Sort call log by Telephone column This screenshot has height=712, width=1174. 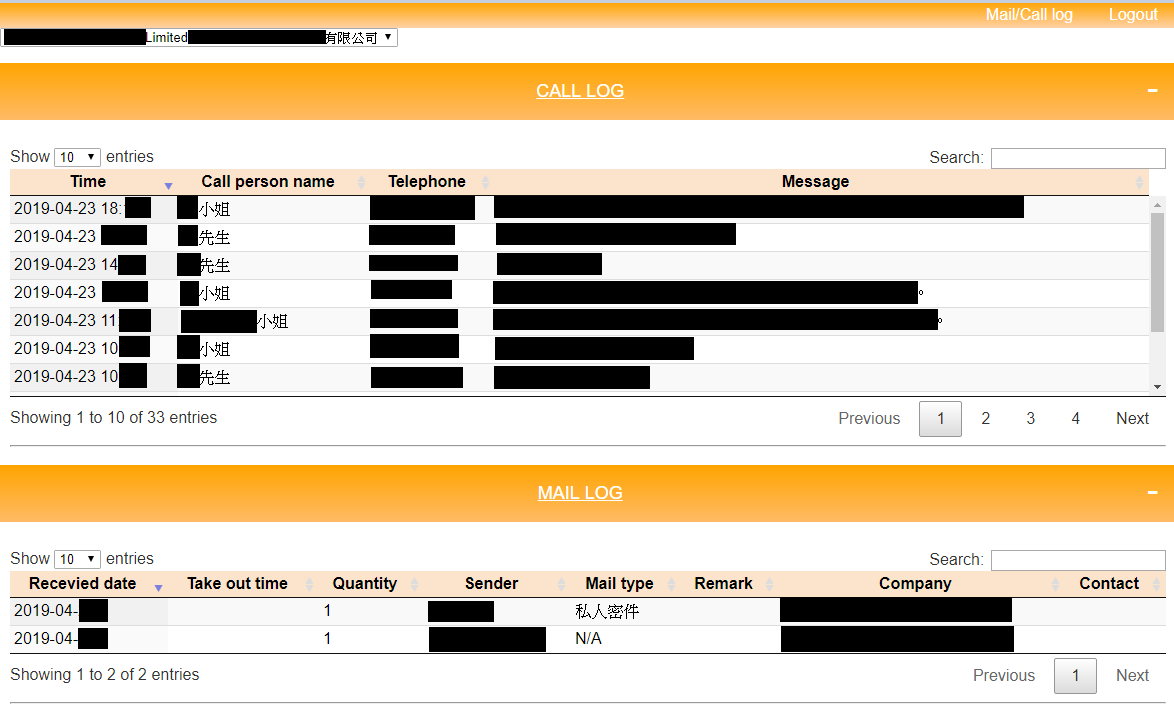(427, 182)
